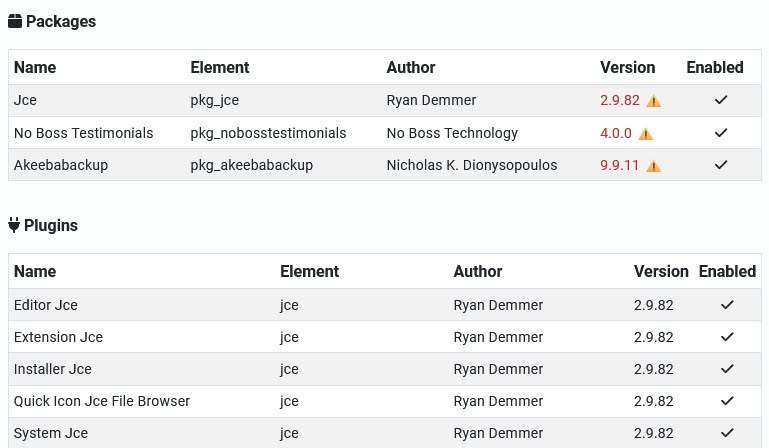Click enabled checkmark for Akeebabackup package
Image resolution: width=769 pixels, height=448 pixels.
coord(721,165)
